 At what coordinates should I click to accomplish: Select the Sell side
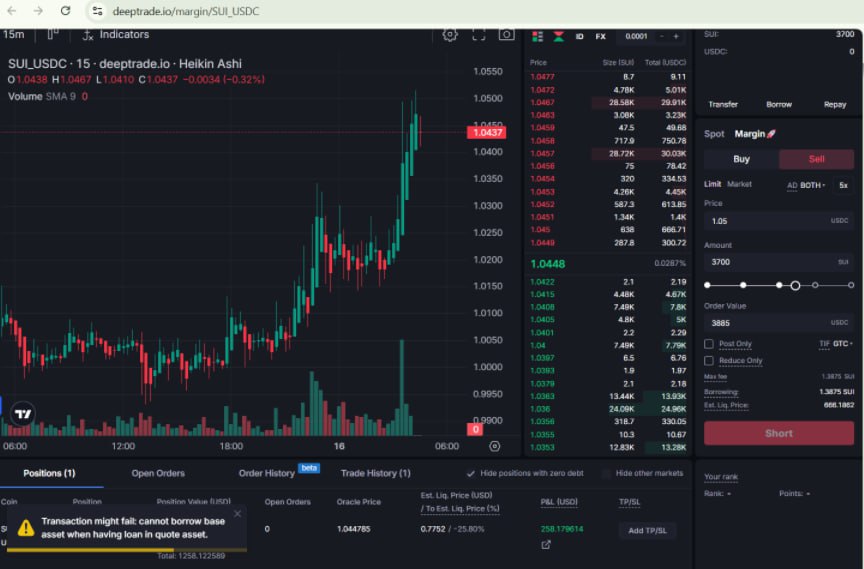[816, 159]
